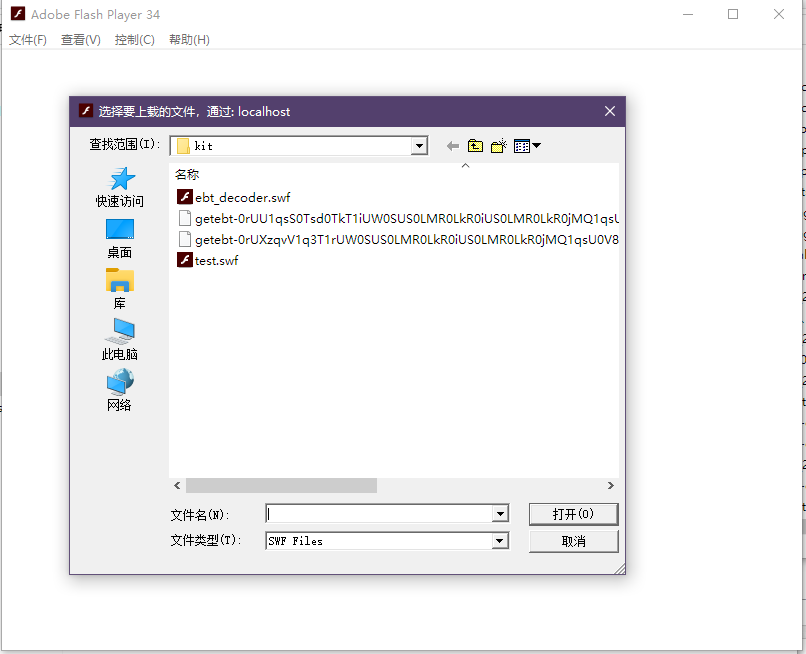Image resolution: width=806 pixels, height=654 pixels.
Task: Open the 帮助(H) menu
Action: tap(189, 40)
